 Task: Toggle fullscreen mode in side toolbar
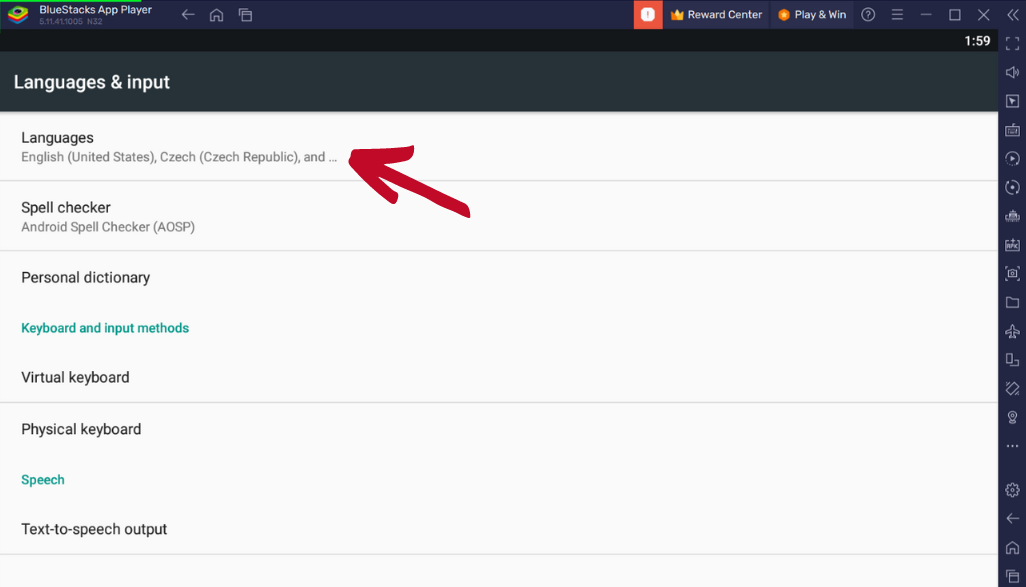[x=1012, y=44]
